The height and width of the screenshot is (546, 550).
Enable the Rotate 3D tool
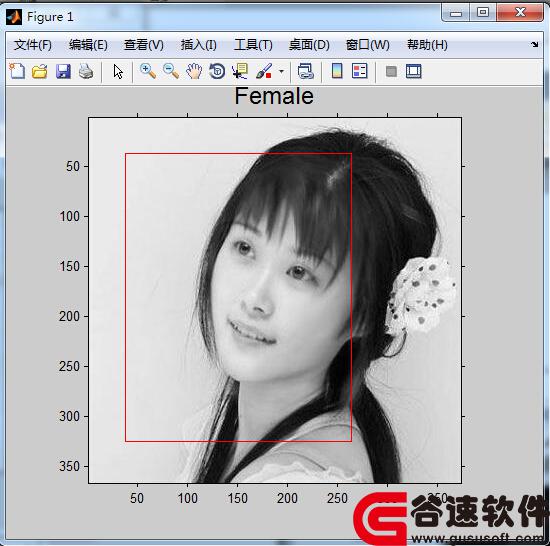pyautogui.click(x=217, y=71)
